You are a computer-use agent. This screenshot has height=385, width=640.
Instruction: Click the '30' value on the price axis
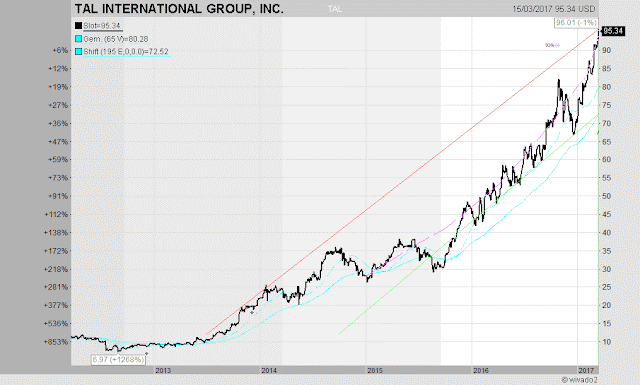607,269
